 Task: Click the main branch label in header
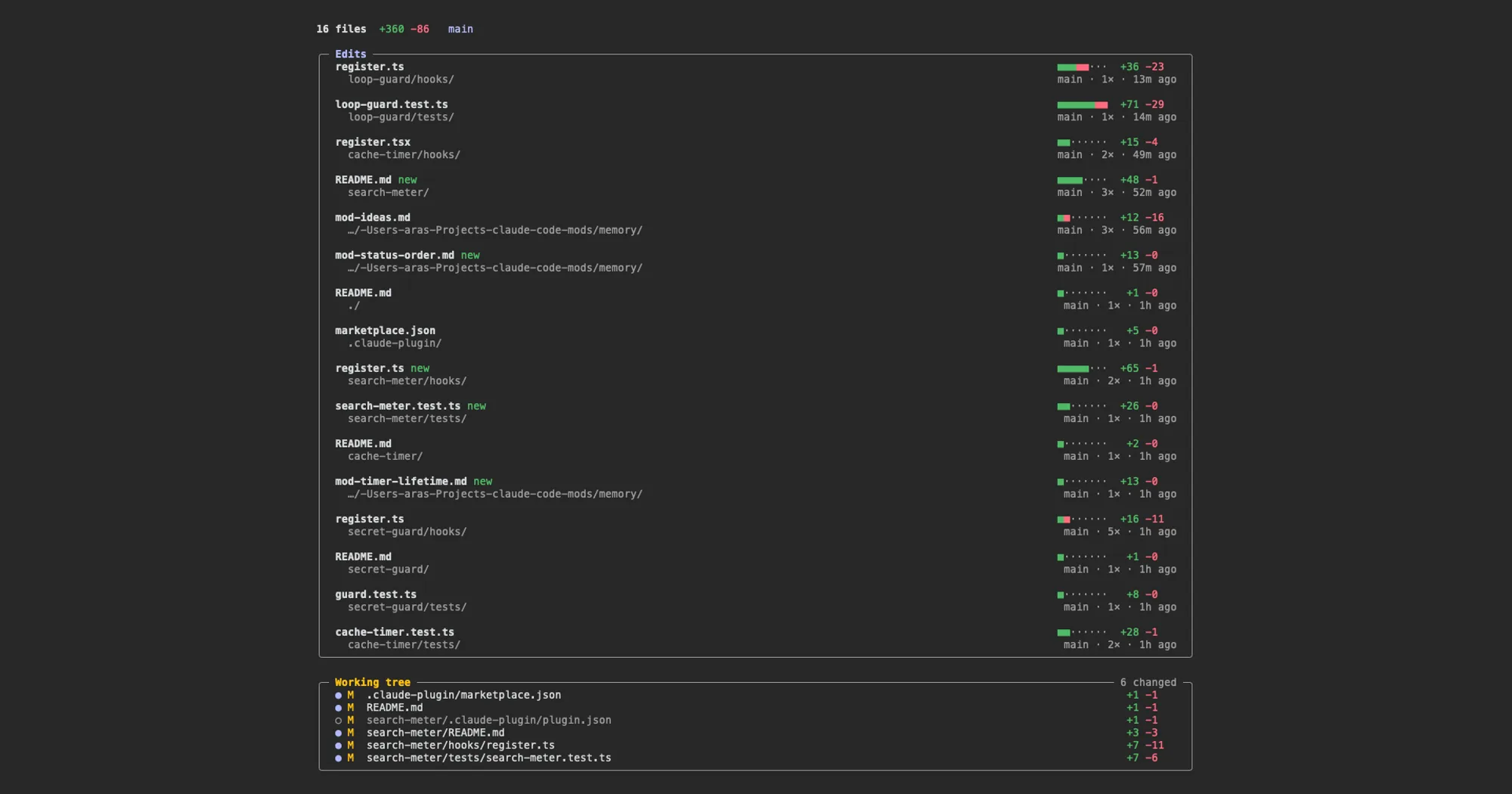point(460,29)
